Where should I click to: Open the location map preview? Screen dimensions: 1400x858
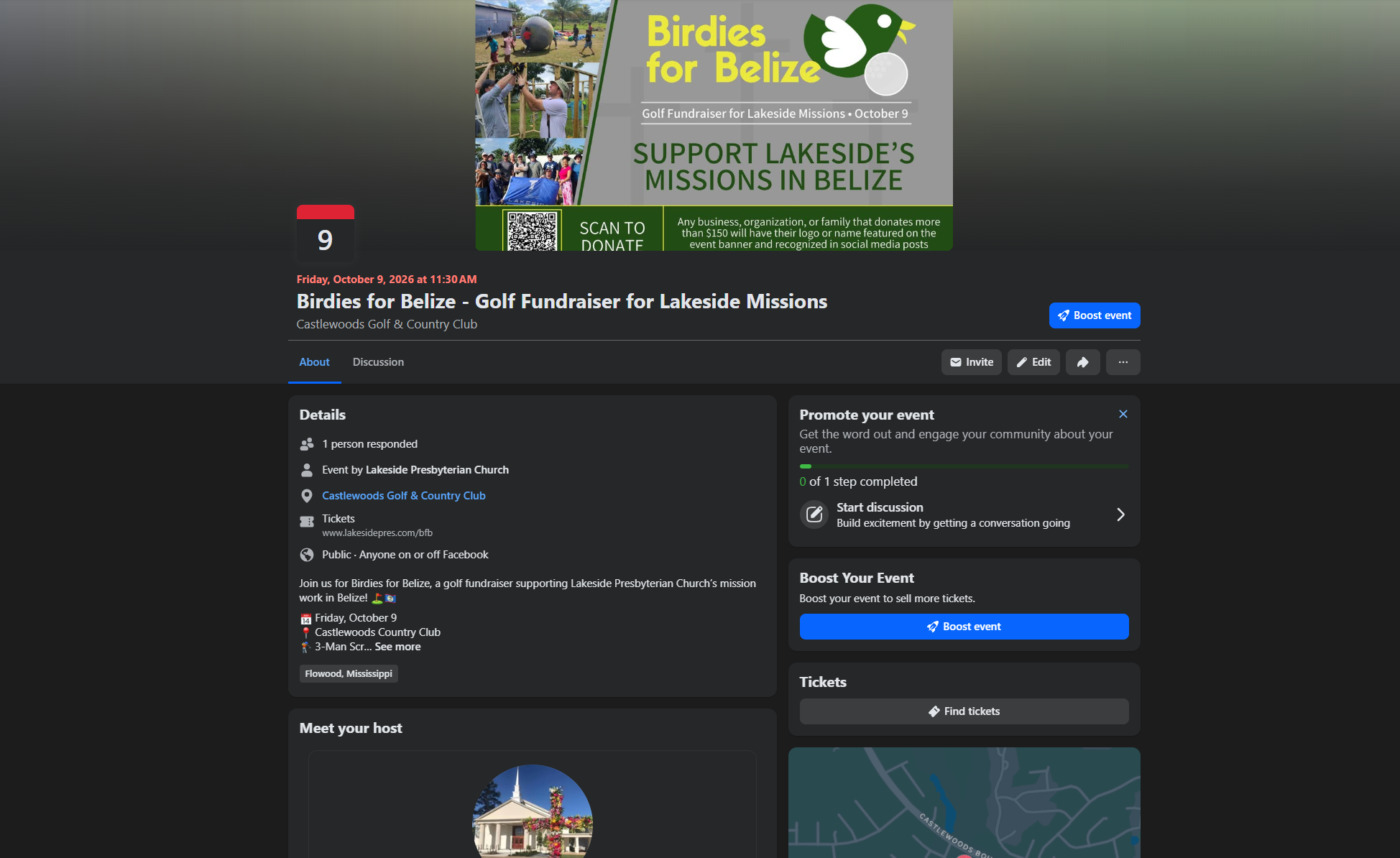pyautogui.click(x=964, y=803)
